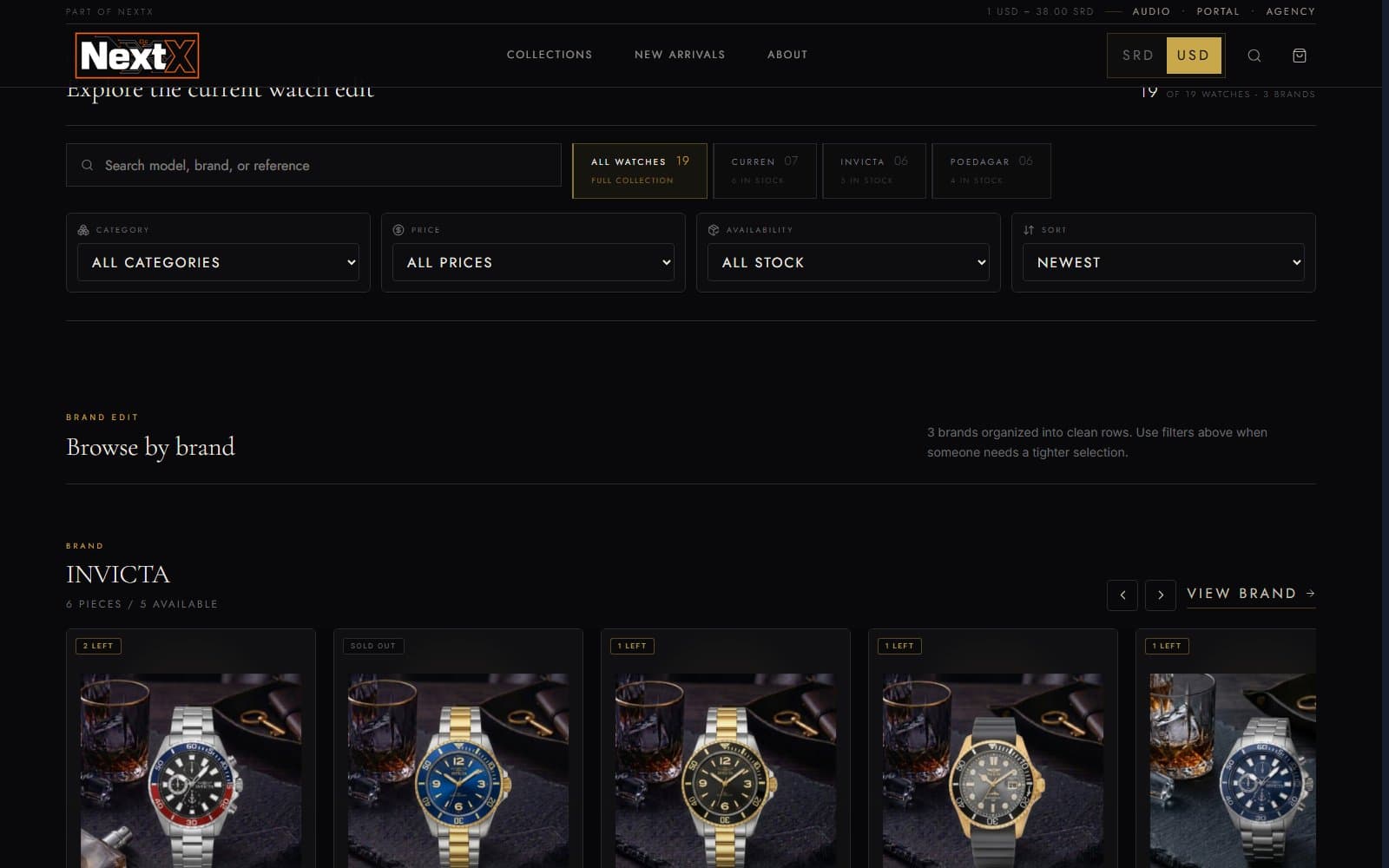Select the Curren brand tab
The width and height of the screenshot is (1389, 868).
pyautogui.click(x=765, y=171)
